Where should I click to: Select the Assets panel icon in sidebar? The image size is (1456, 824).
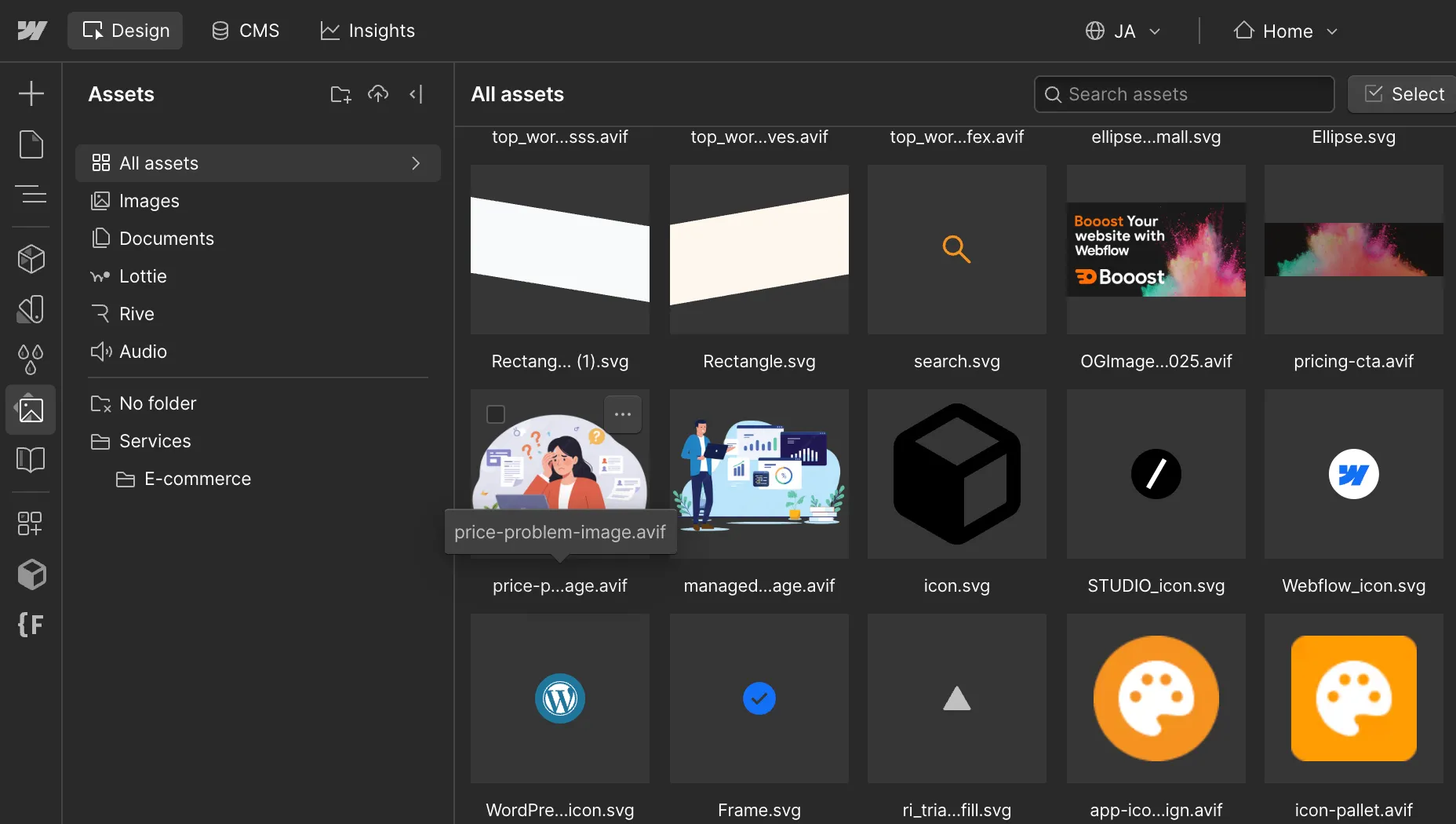coord(31,410)
